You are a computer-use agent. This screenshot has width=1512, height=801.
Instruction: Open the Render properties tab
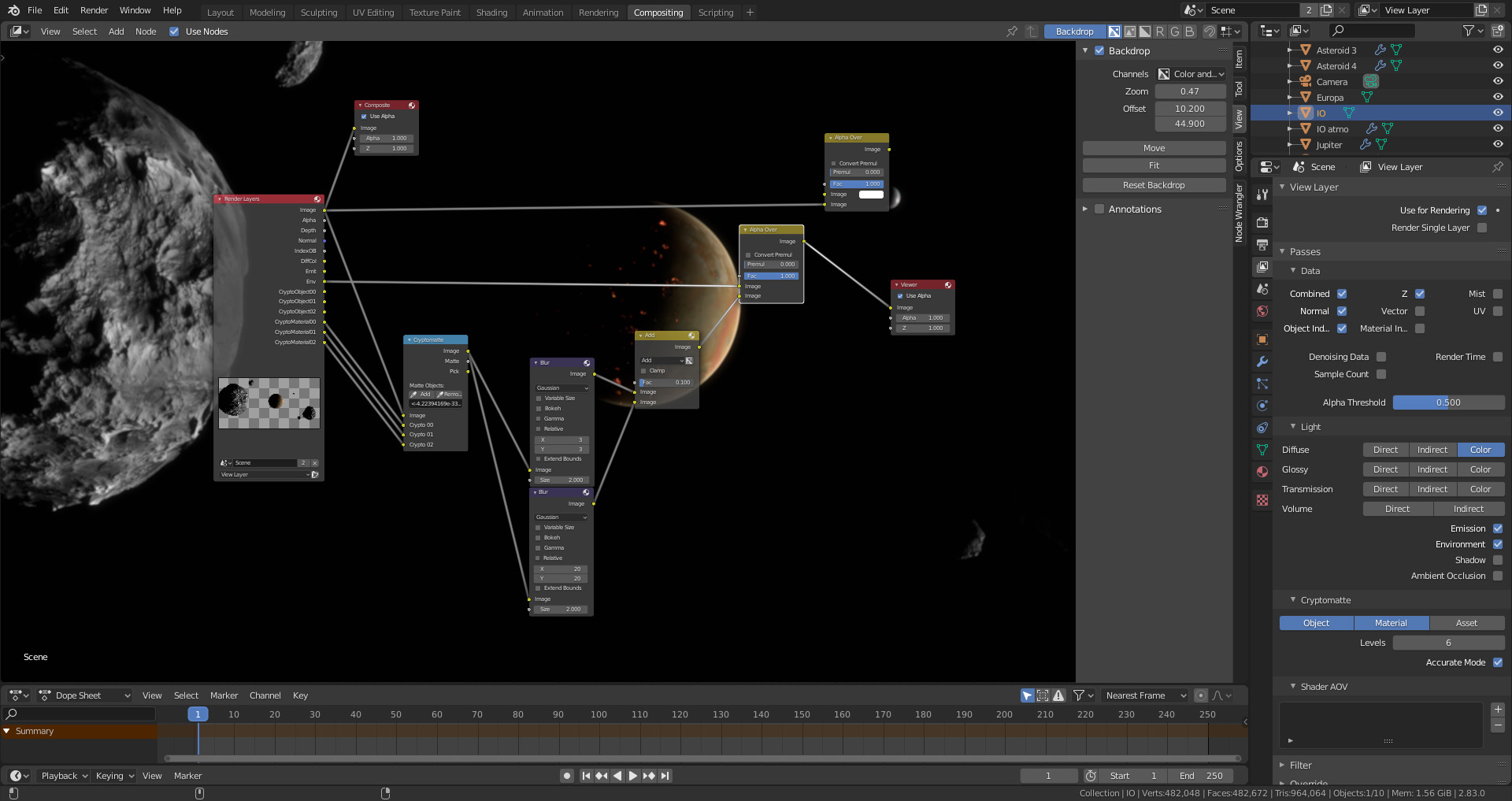1262,223
